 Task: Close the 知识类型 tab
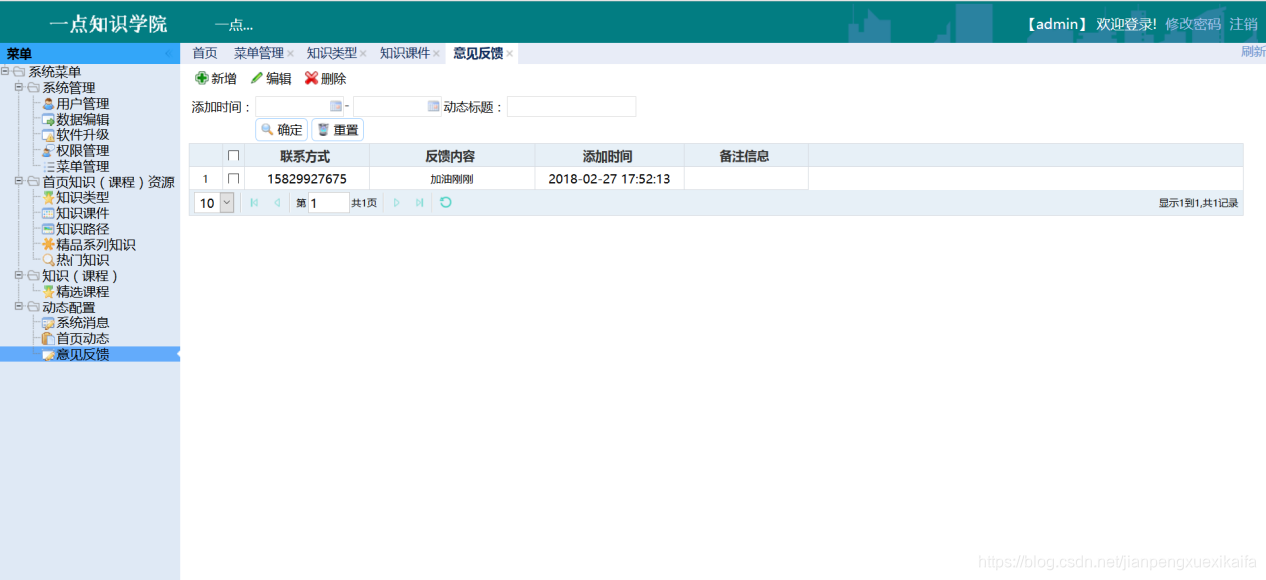(x=363, y=54)
